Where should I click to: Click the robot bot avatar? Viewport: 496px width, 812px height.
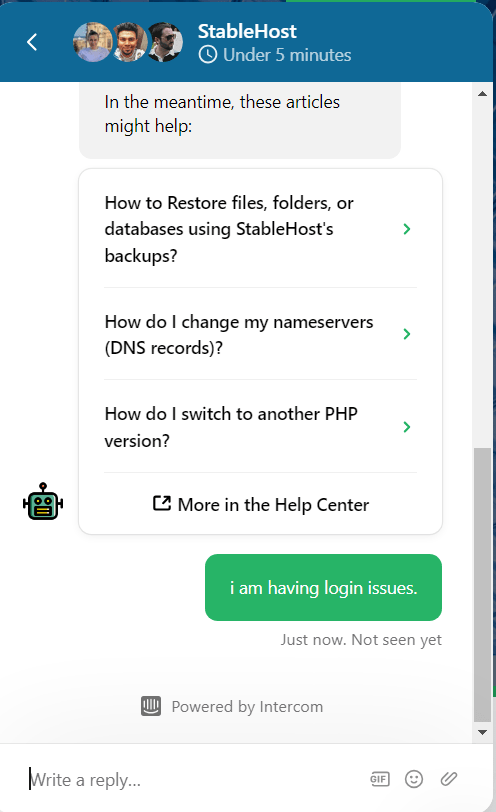coord(43,501)
